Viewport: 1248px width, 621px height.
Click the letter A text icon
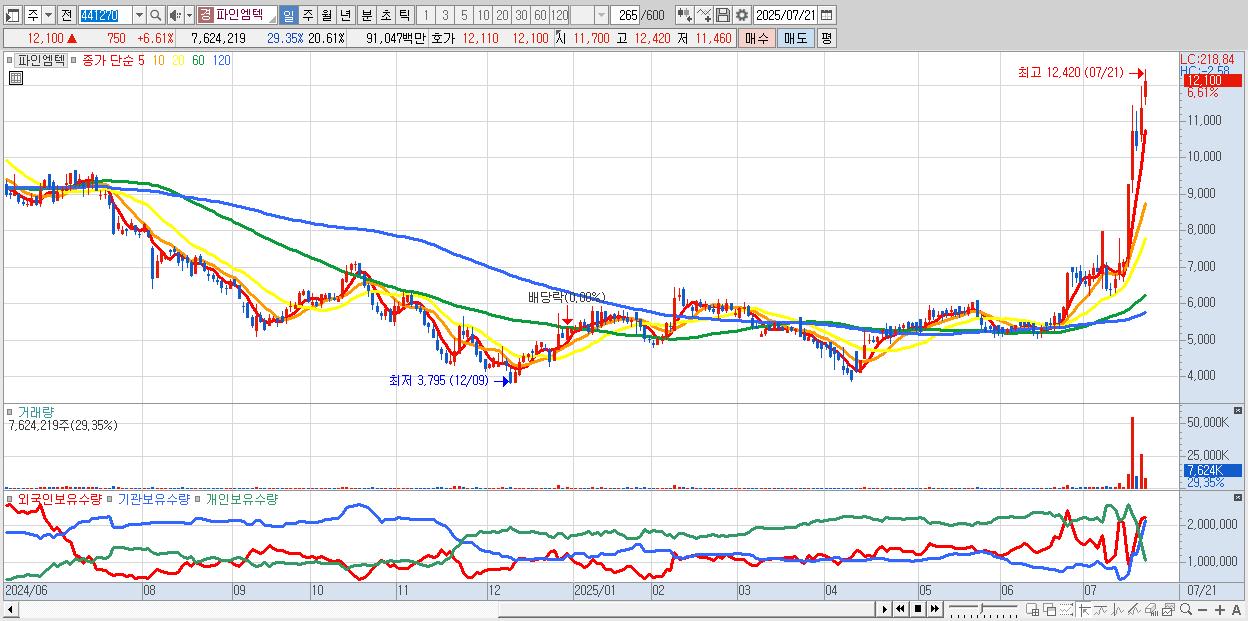tap(1236, 610)
